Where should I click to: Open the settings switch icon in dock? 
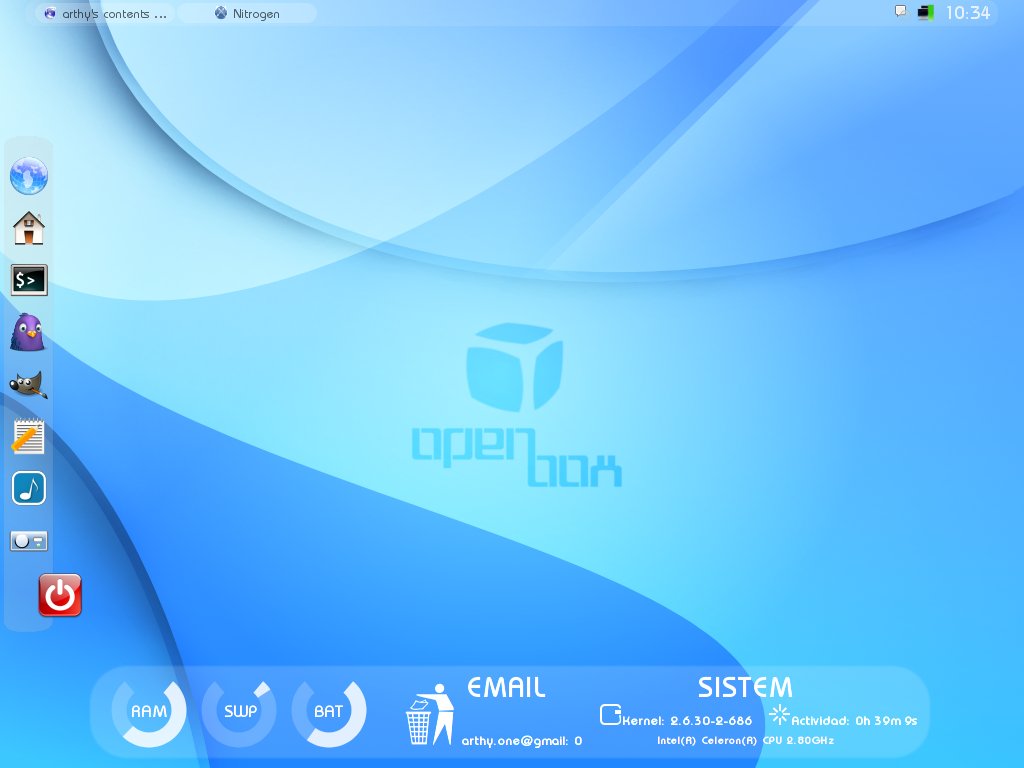tap(29, 541)
